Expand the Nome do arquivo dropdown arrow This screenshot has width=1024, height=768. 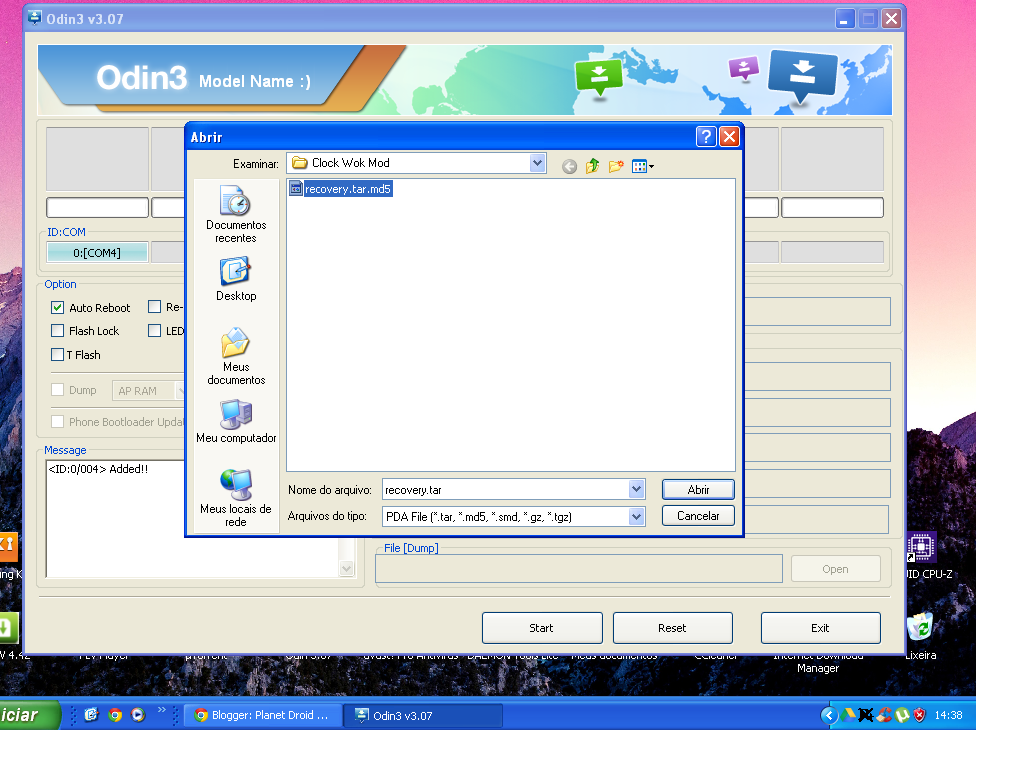637,489
